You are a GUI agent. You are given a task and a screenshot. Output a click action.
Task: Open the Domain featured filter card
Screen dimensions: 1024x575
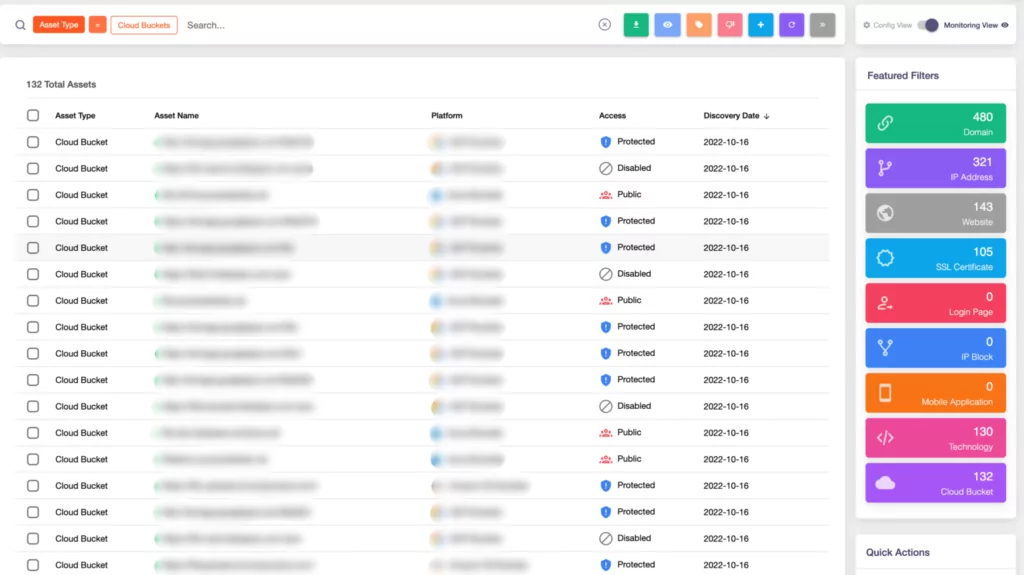click(x=935, y=123)
